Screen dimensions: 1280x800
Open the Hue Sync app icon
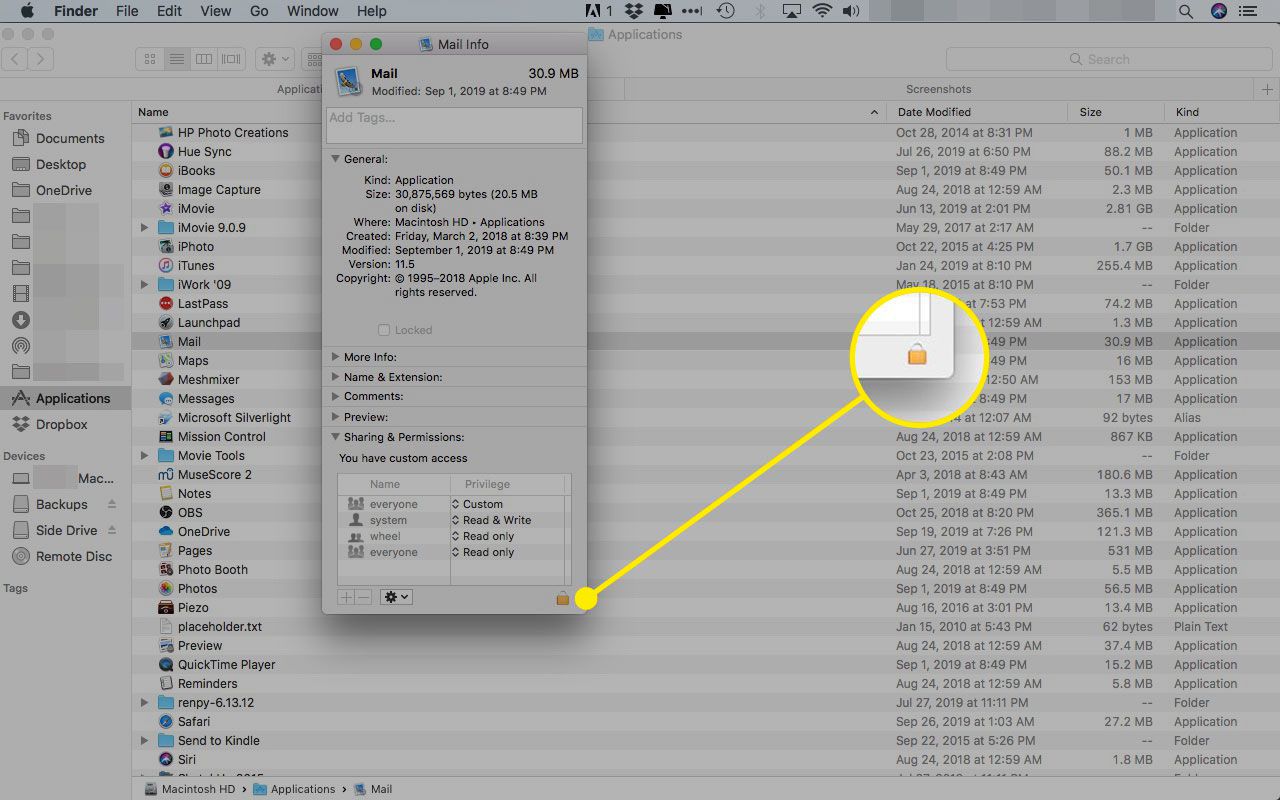tap(166, 152)
